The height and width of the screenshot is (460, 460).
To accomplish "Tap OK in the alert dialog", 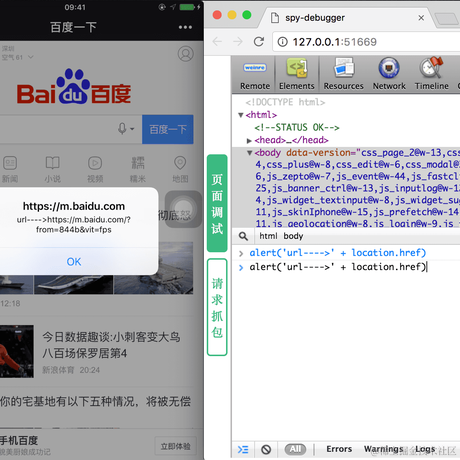I will [74, 262].
